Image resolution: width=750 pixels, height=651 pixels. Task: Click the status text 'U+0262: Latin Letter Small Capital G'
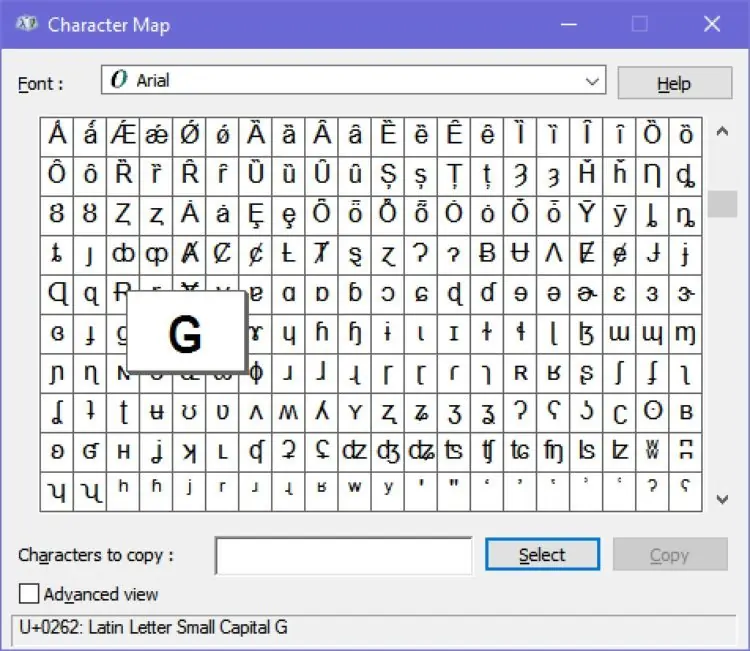pos(153,627)
